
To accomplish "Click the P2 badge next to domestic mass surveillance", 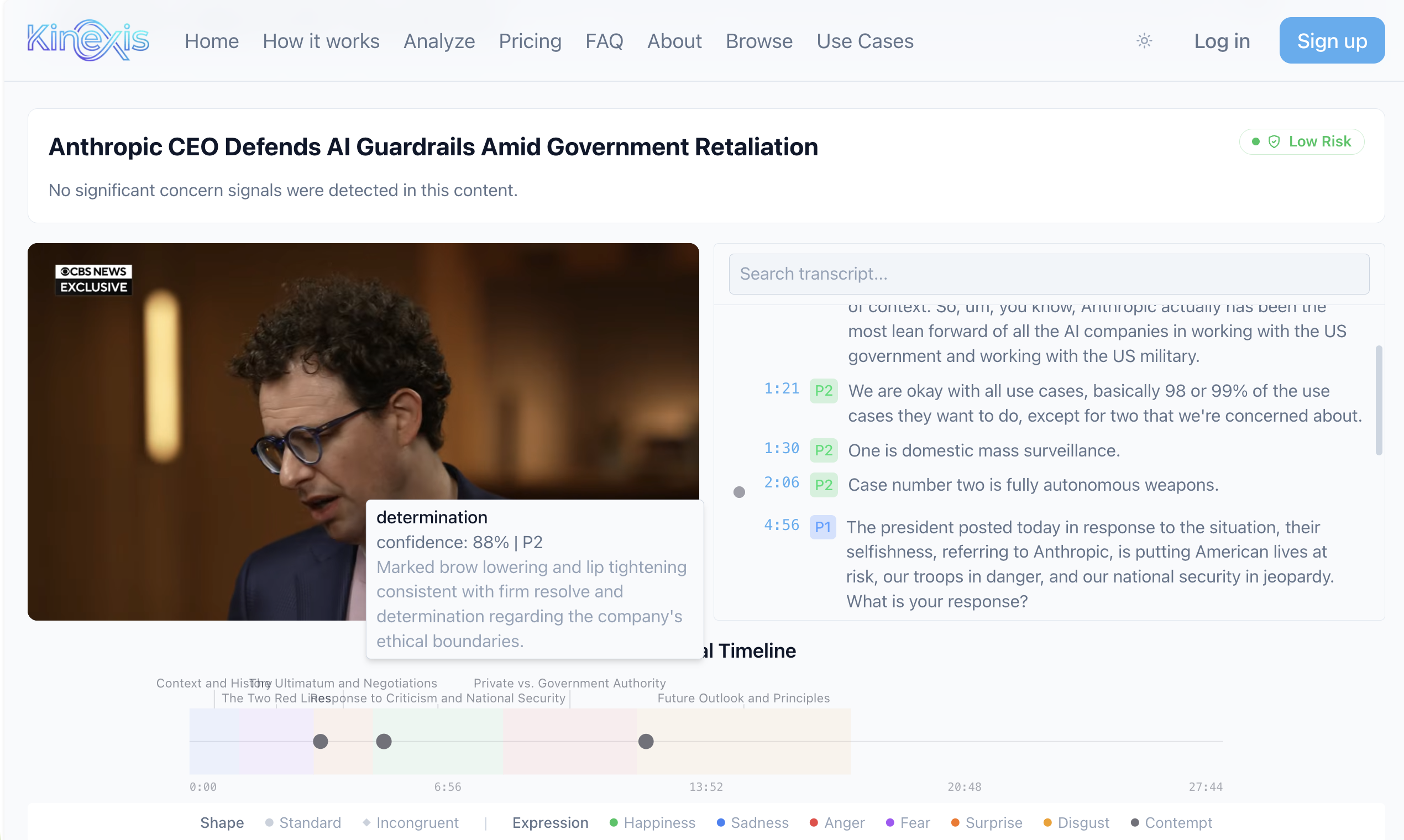I will coord(823,450).
